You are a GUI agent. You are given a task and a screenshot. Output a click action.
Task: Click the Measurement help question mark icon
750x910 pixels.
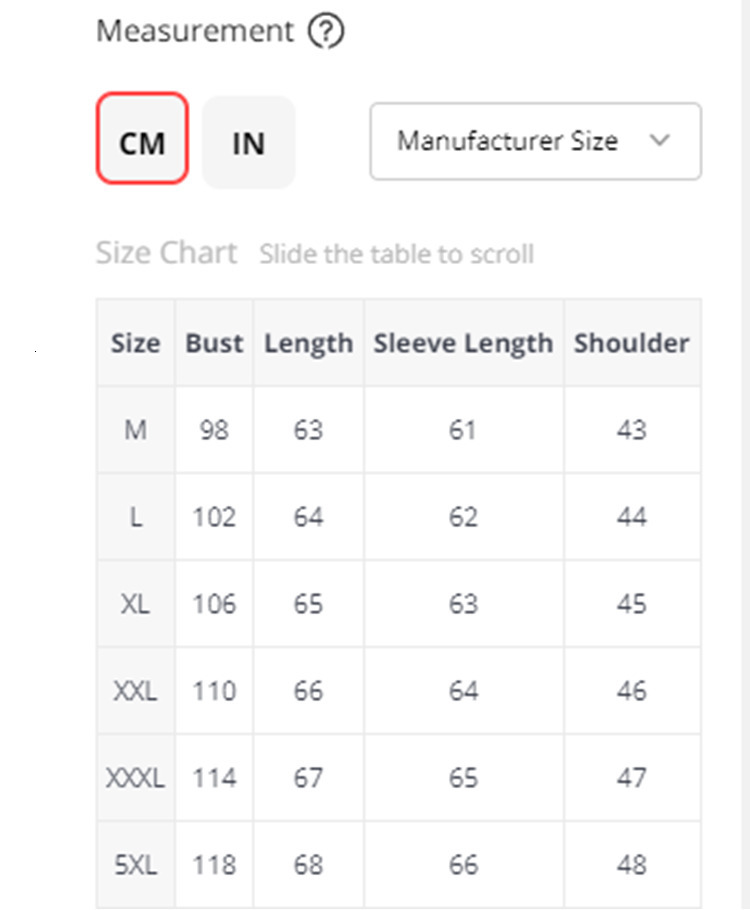326,32
